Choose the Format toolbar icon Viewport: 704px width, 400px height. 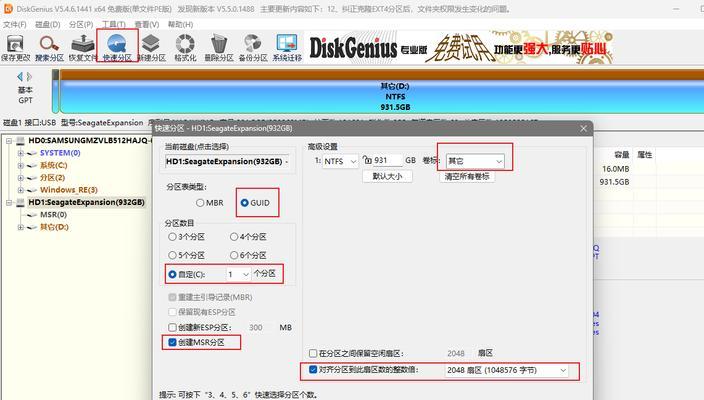pos(185,48)
